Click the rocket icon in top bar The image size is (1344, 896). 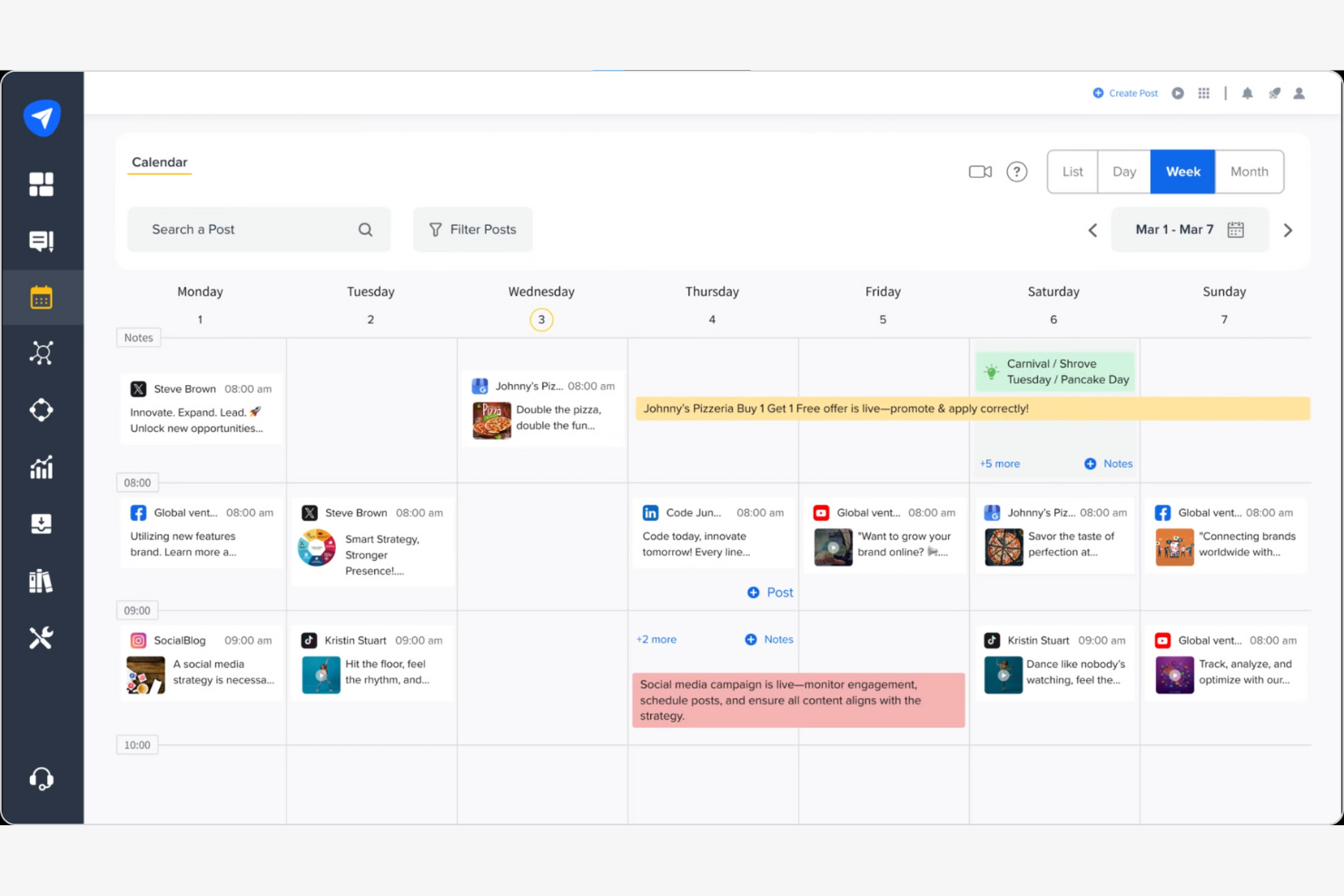[1273, 93]
